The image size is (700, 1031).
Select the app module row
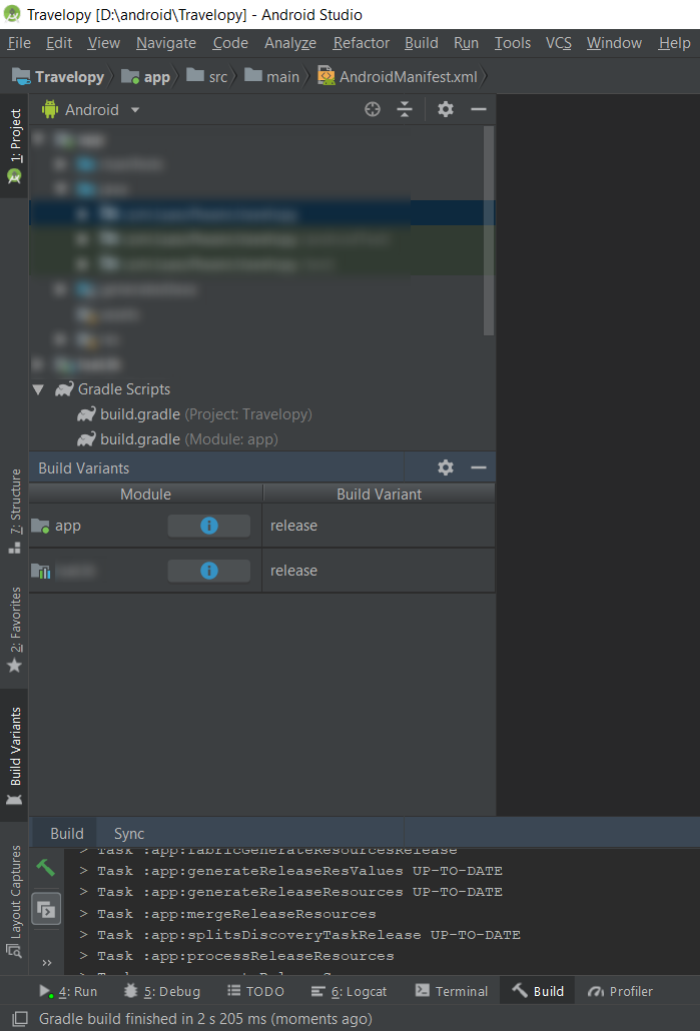click(x=262, y=526)
